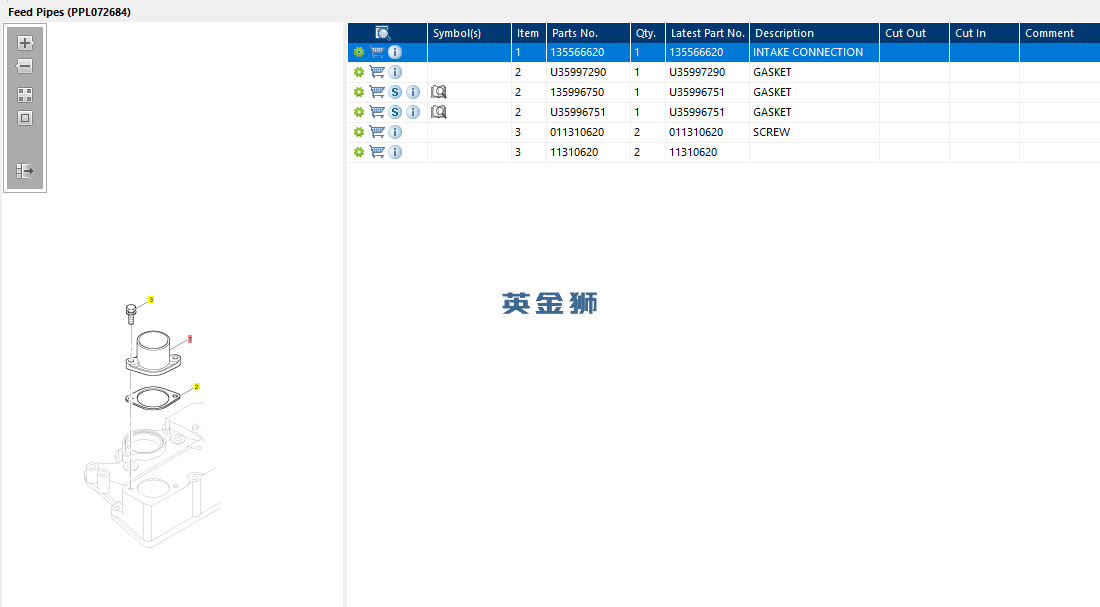Click the Comment column header
The height and width of the screenshot is (607, 1100).
[1060, 33]
